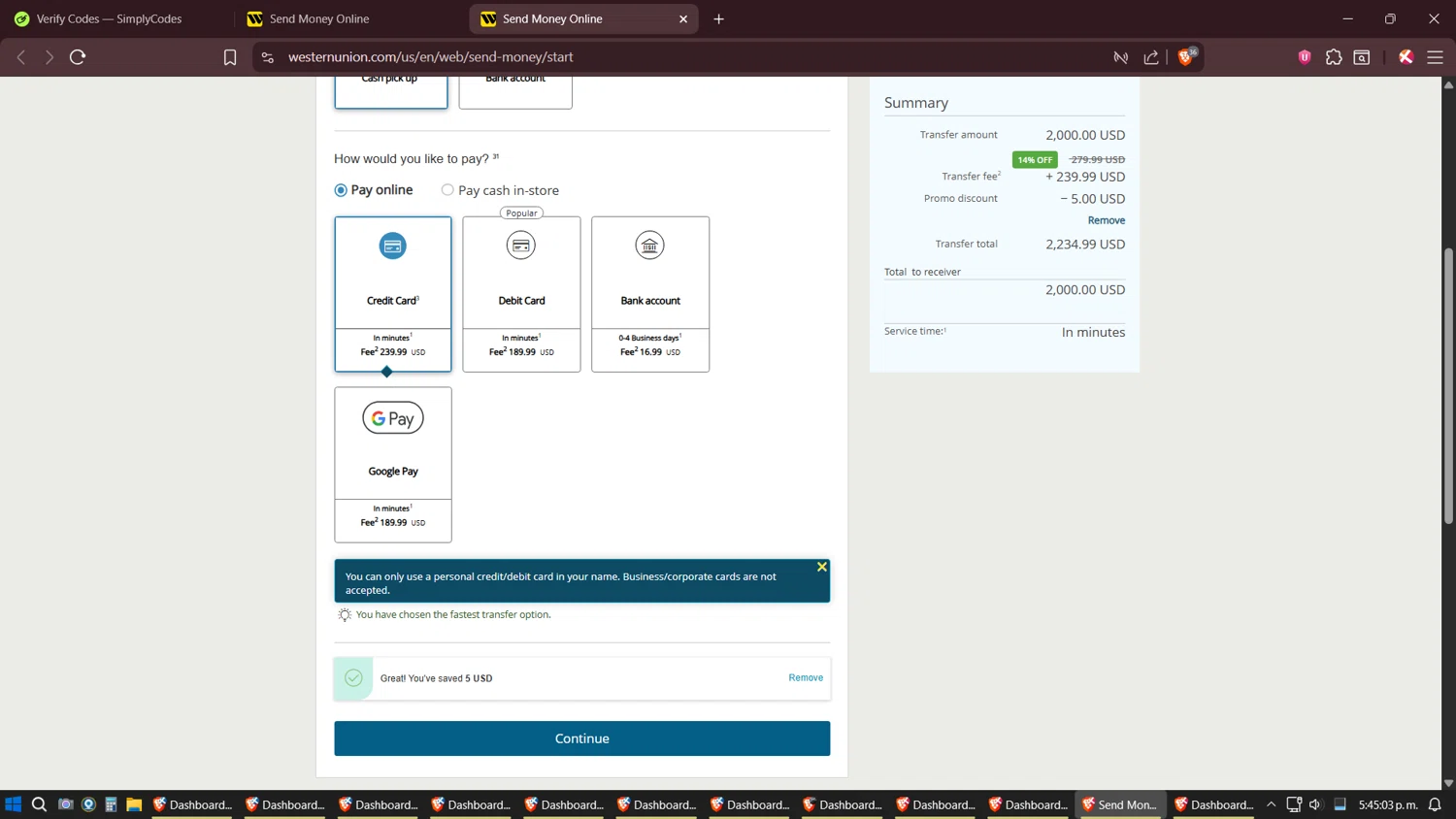This screenshot has width=1456, height=819.
Task: Open a new browser tab
Action: (x=719, y=18)
